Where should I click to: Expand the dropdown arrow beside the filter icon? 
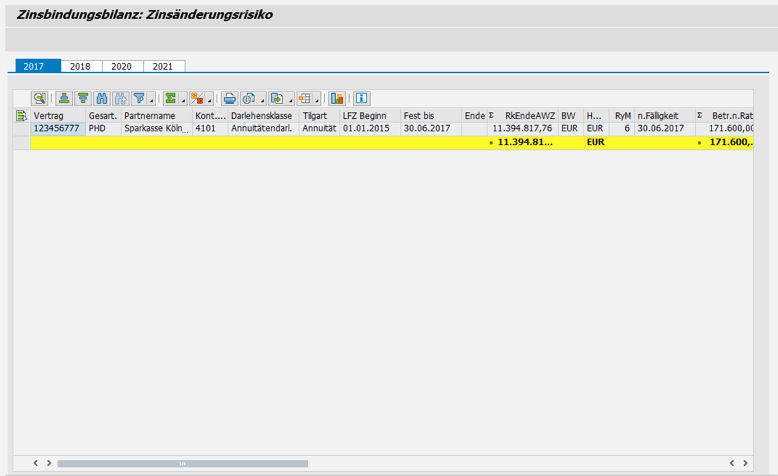coord(152,99)
